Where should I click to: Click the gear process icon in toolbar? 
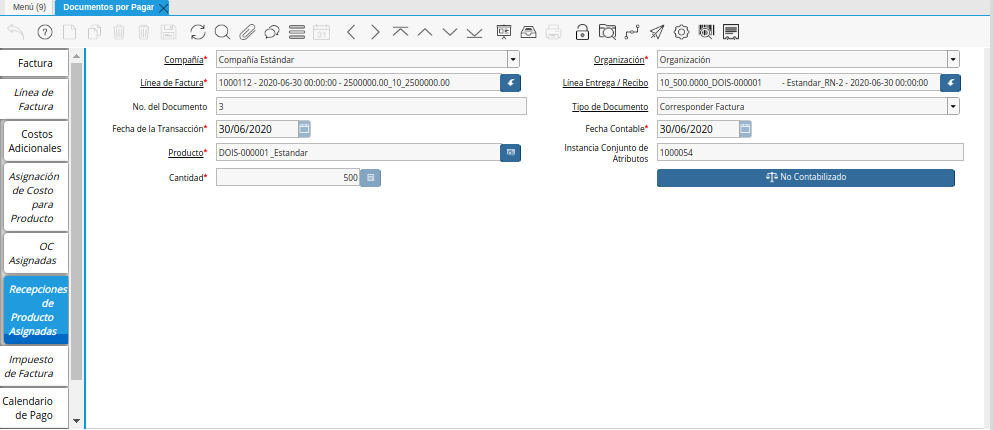point(681,32)
